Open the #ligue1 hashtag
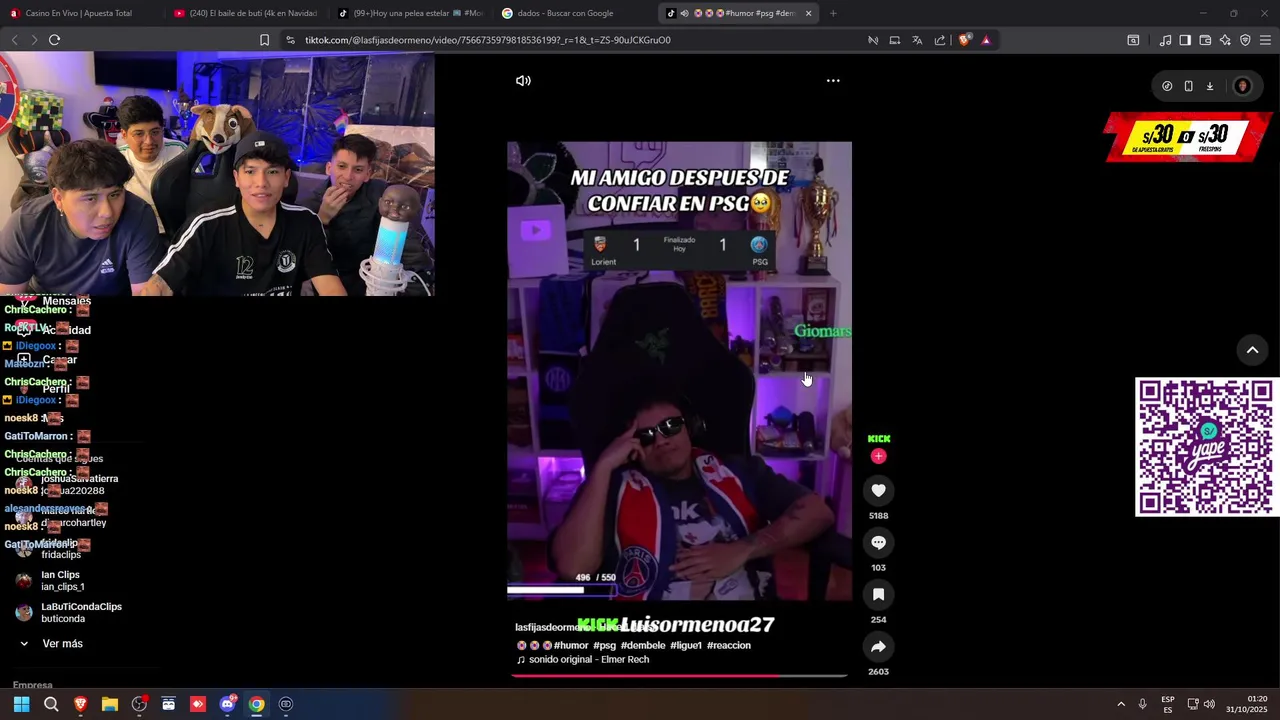The height and width of the screenshot is (720, 1280). 686,645
